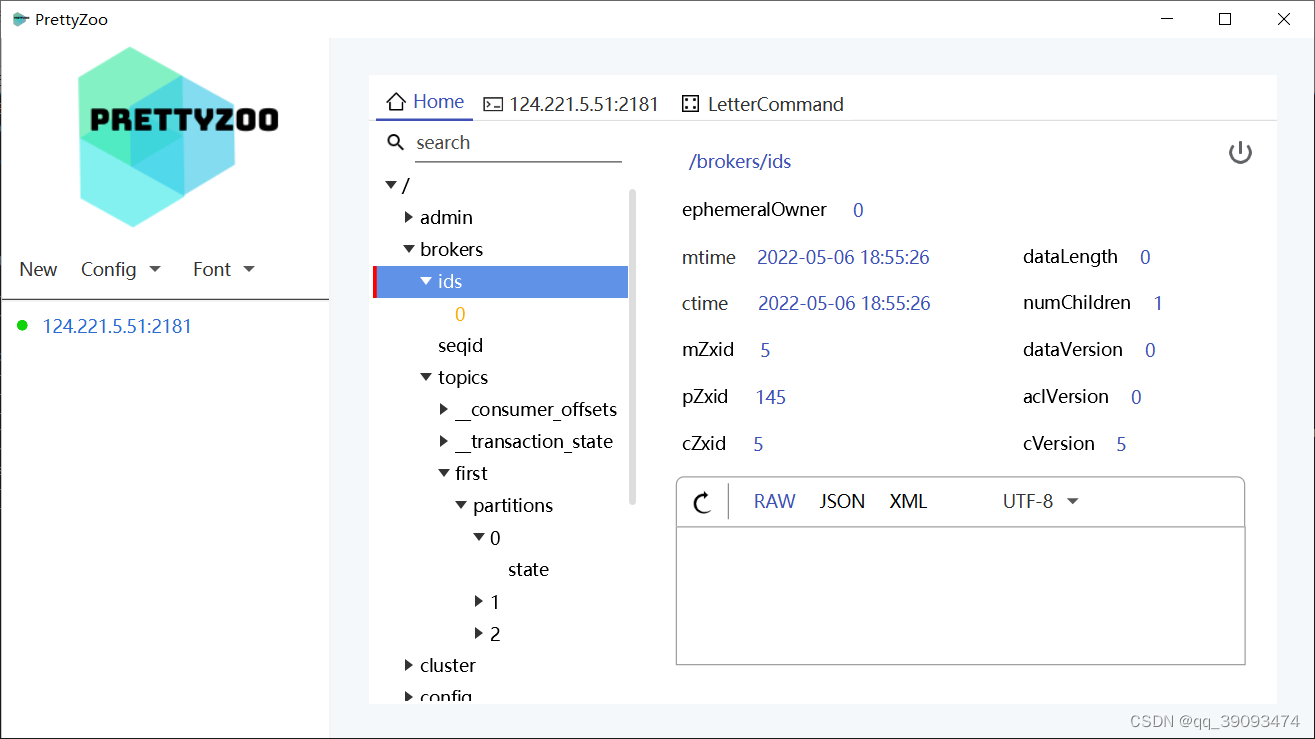Image resolution: width=1315 pixels, height=739 pixels.
Task: Click the search magnifier icon
Action: click(396, 143)
